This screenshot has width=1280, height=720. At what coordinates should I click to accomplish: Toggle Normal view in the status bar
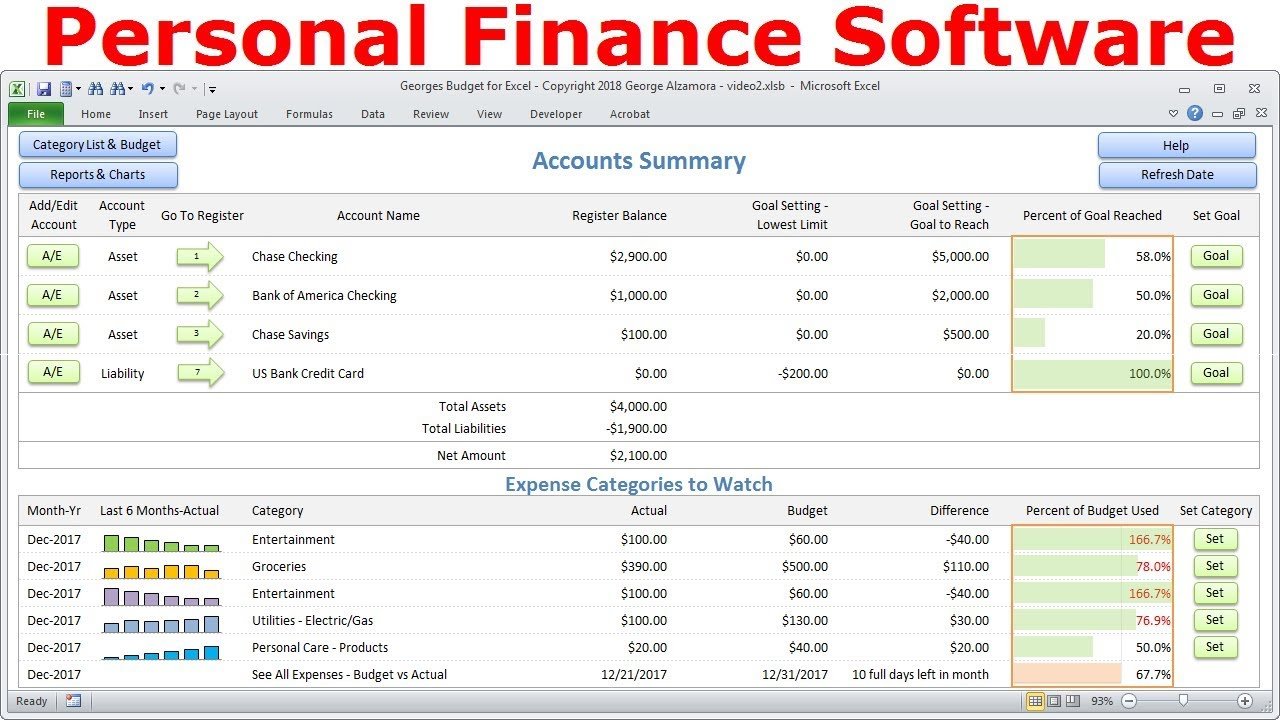coord(1035,701)
